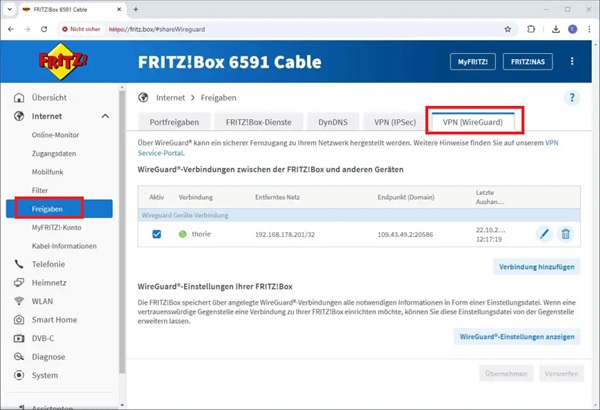Viewport: 600px width, 410px height.
Task: Open browser downloads icon
Action: point(556,29)
